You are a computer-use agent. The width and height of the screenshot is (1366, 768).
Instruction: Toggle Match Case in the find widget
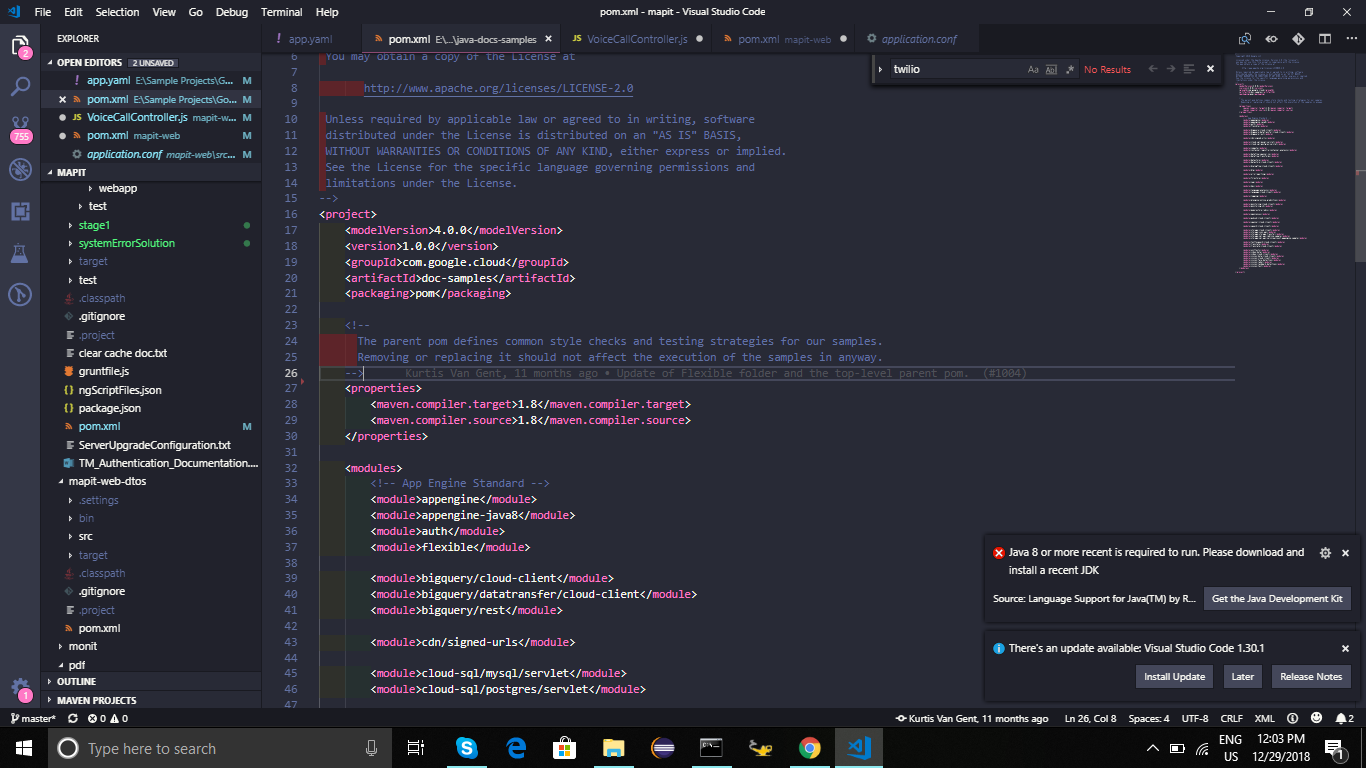(x=1033, y=68)
